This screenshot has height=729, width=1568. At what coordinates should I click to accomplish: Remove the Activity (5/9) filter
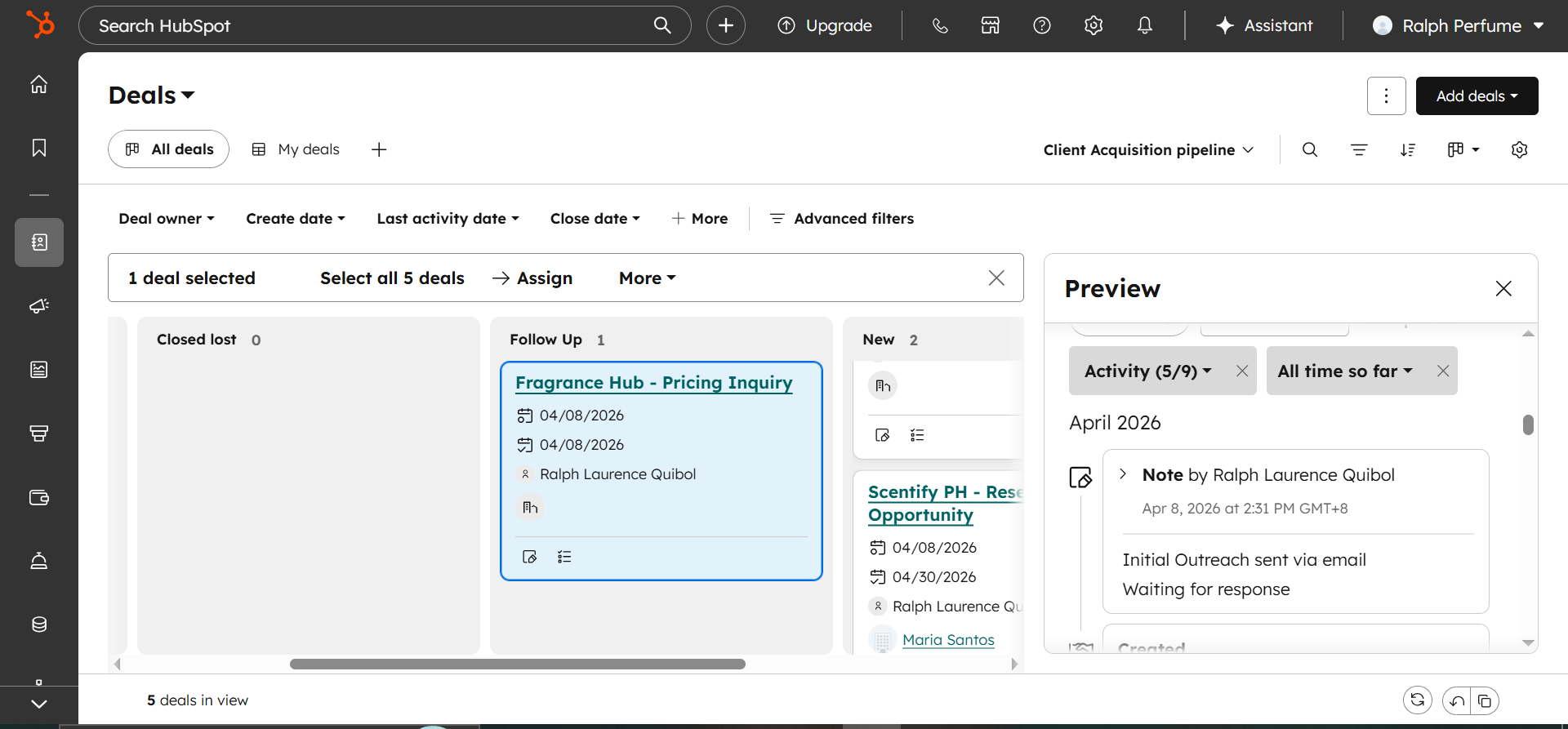coord(1242,371)
